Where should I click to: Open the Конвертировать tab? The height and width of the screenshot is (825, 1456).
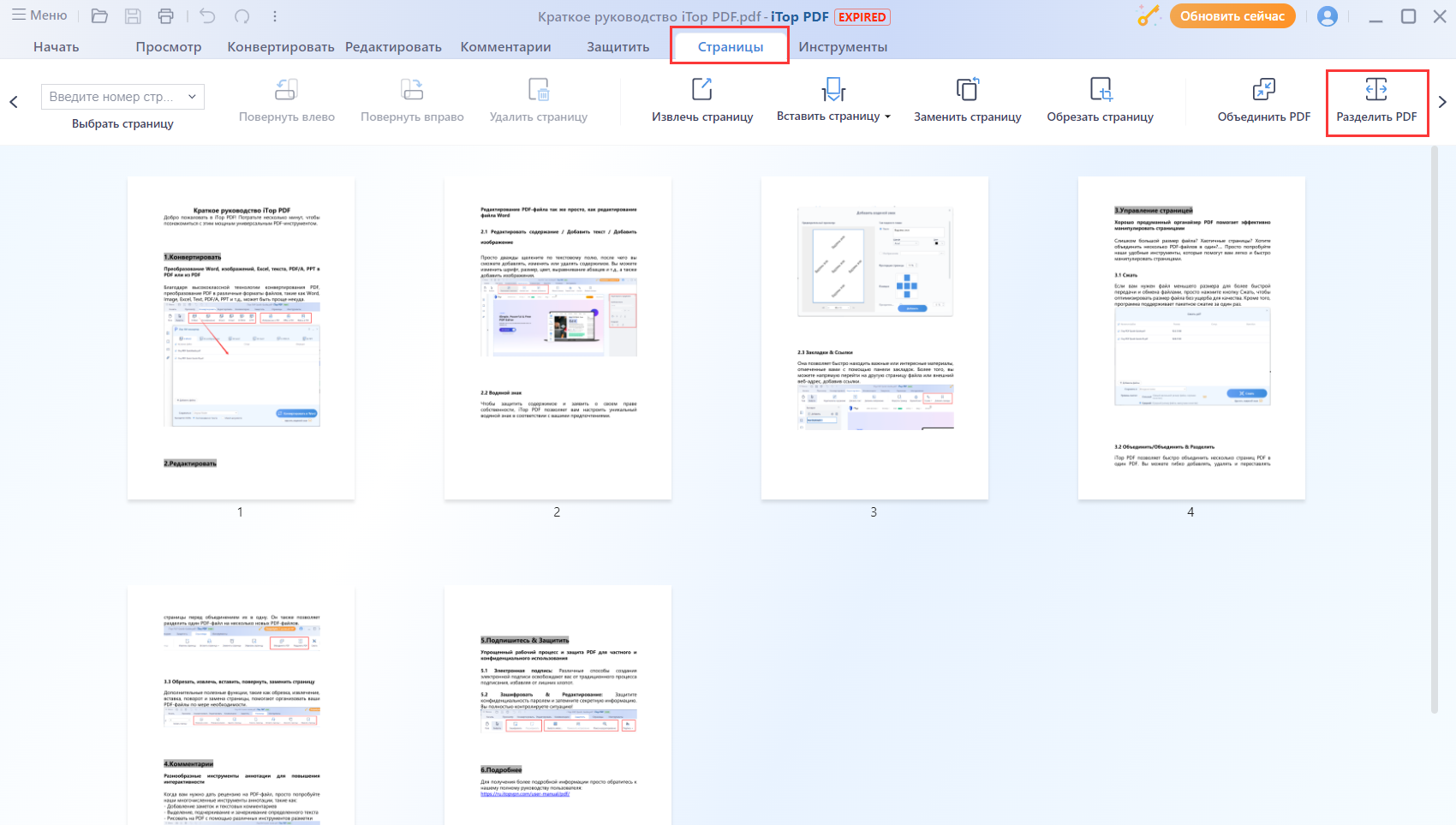click(281, 47)
